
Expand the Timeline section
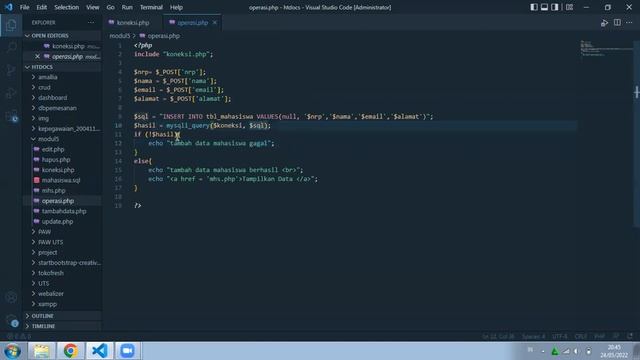pyautogui.click(x=62, y=326)
